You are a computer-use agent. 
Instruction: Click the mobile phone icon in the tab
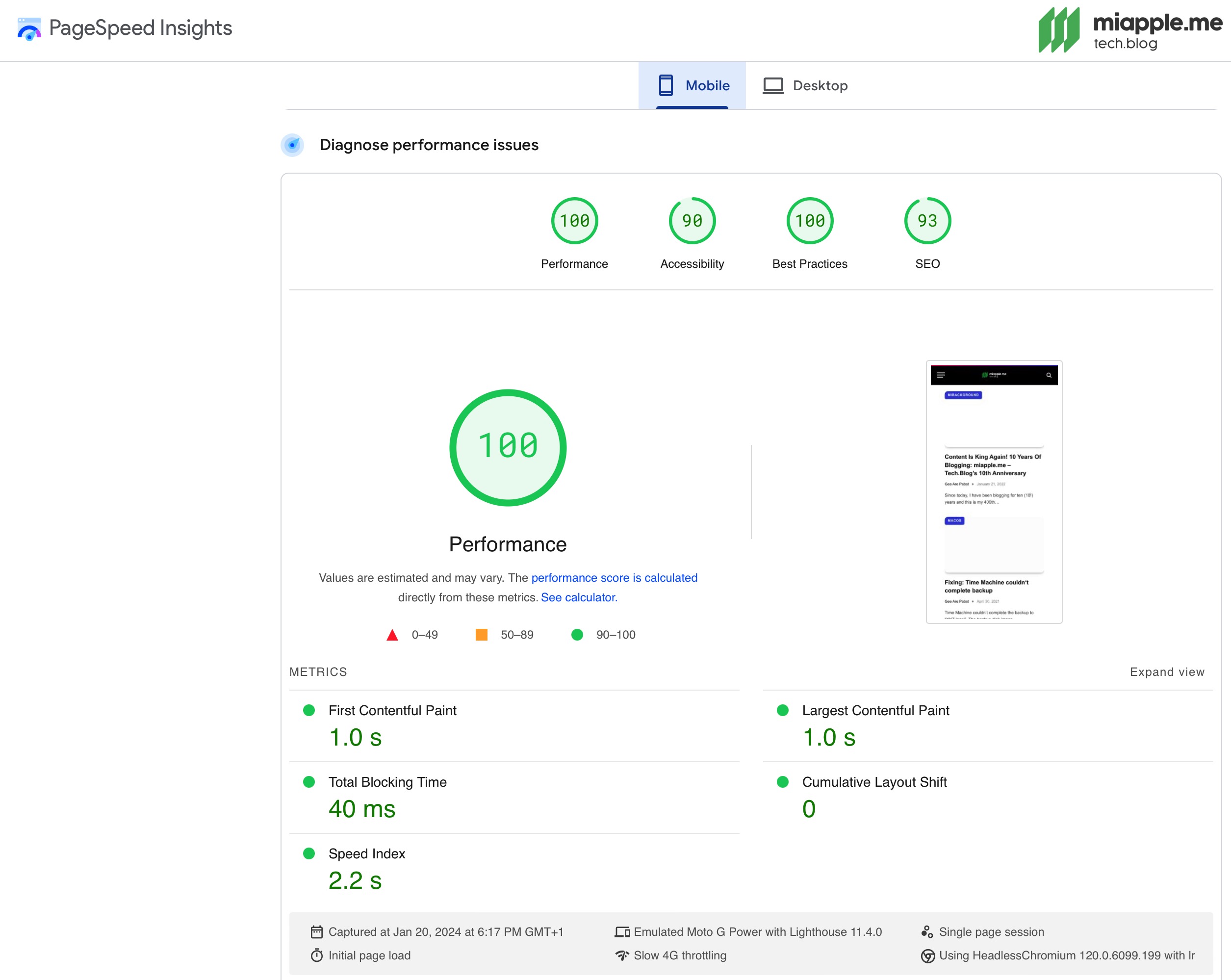666,85
